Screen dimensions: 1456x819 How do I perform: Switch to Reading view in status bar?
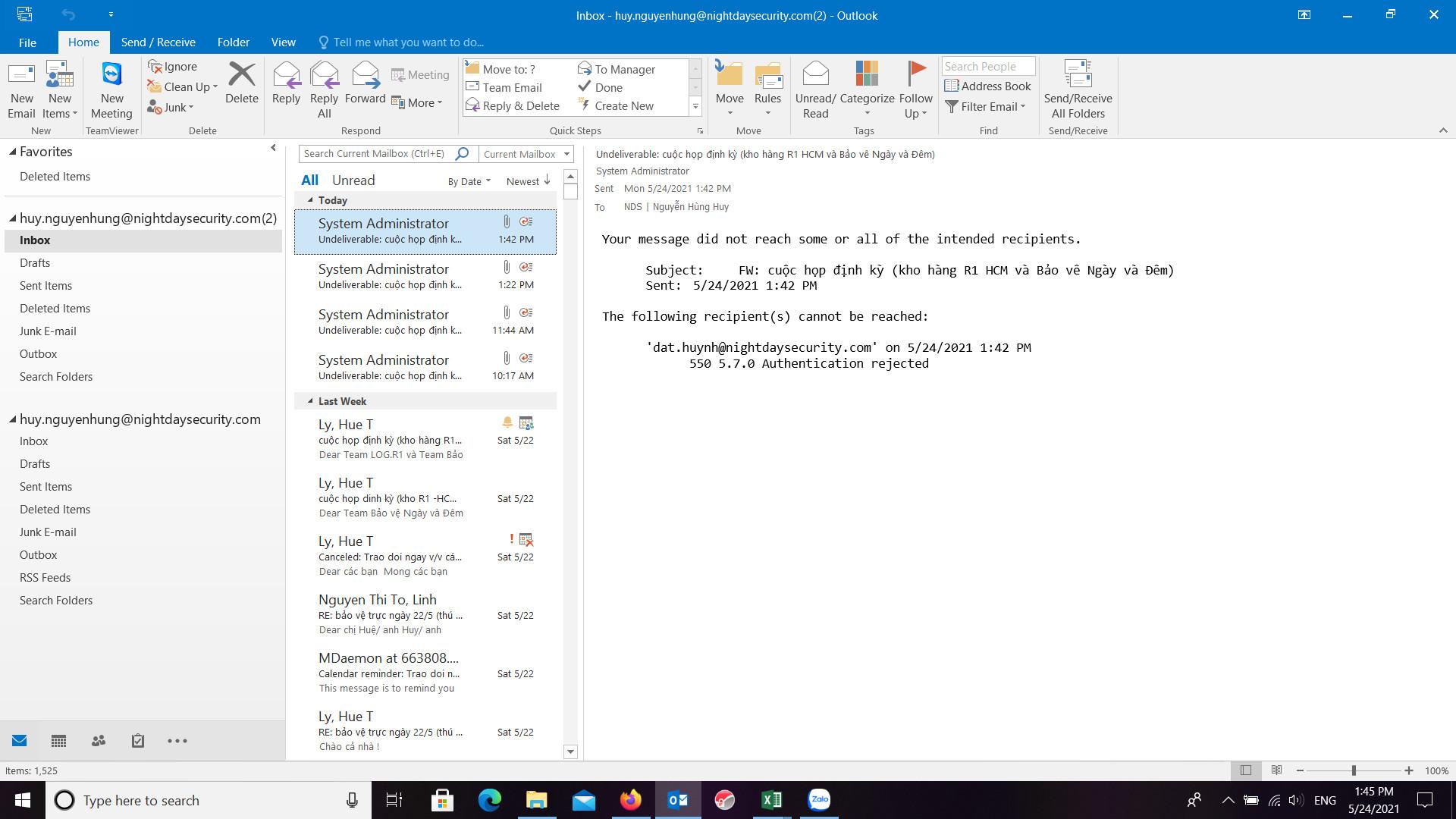1276,770
